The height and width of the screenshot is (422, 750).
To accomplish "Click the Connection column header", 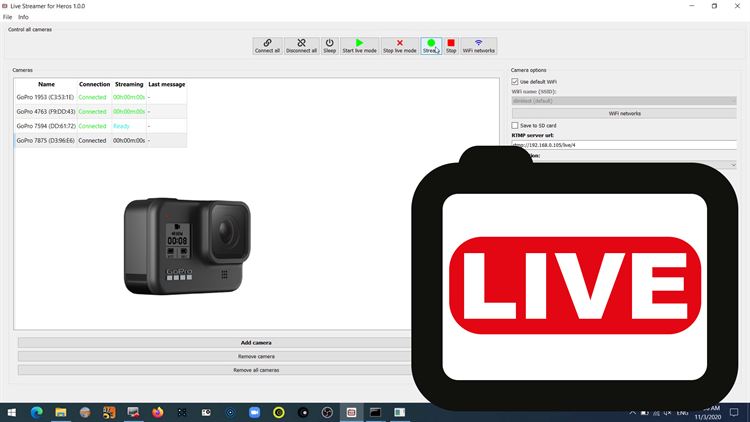I will click(94, 84).
